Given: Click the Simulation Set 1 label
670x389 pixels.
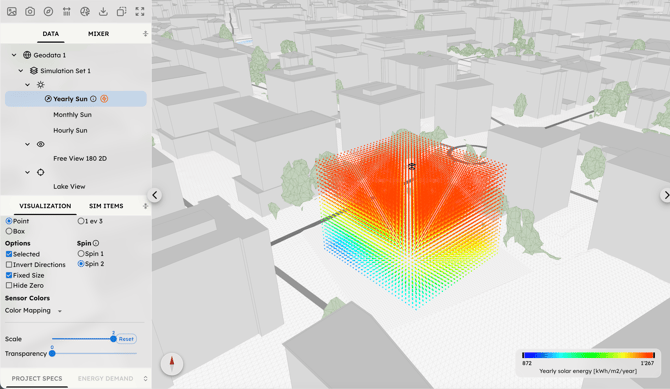Looking at the screenshot, I should (x=65, y=71).
